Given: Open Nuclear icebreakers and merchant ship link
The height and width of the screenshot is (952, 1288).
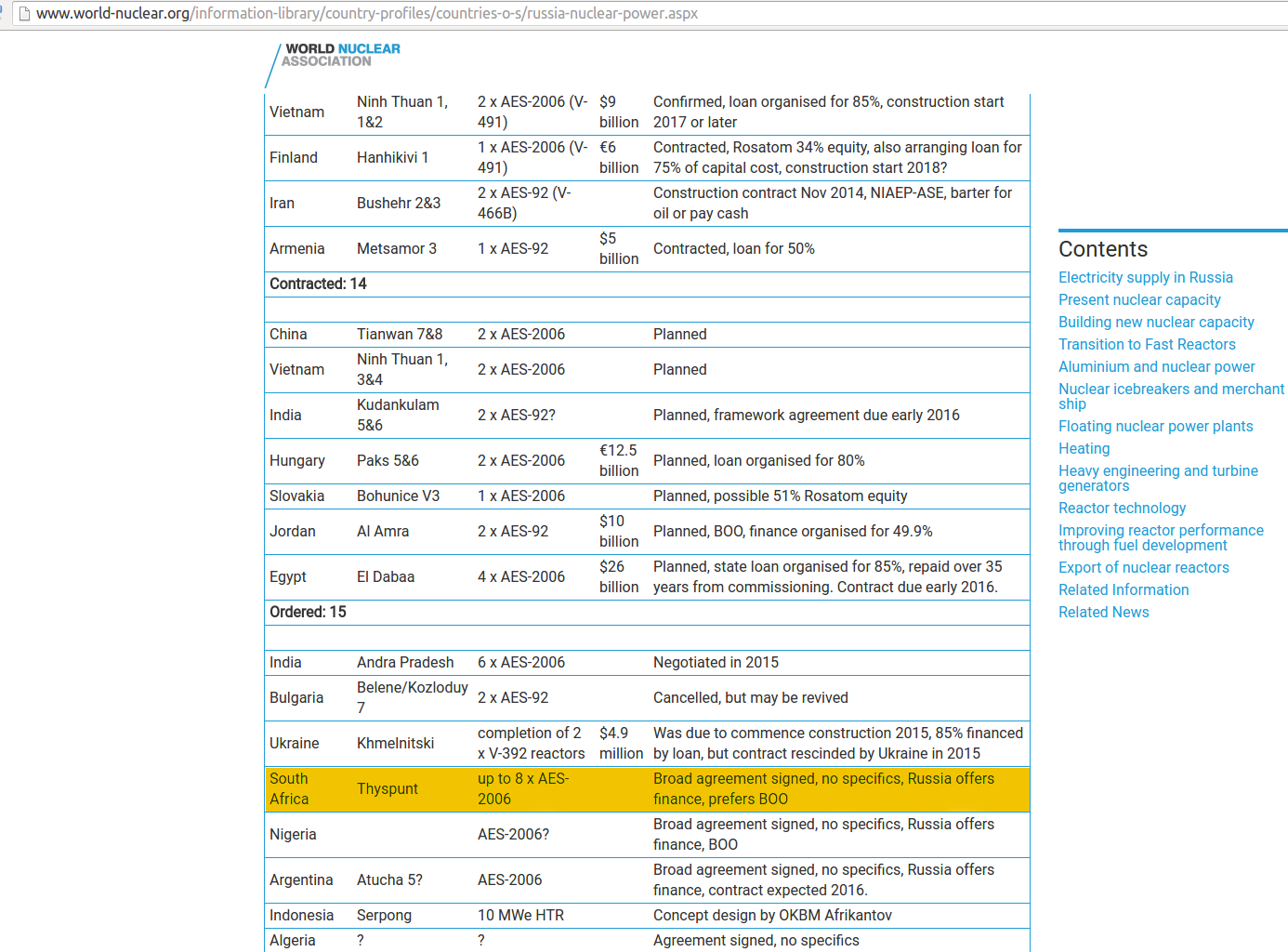Looking at the screenshot, I should [1170, 395].
